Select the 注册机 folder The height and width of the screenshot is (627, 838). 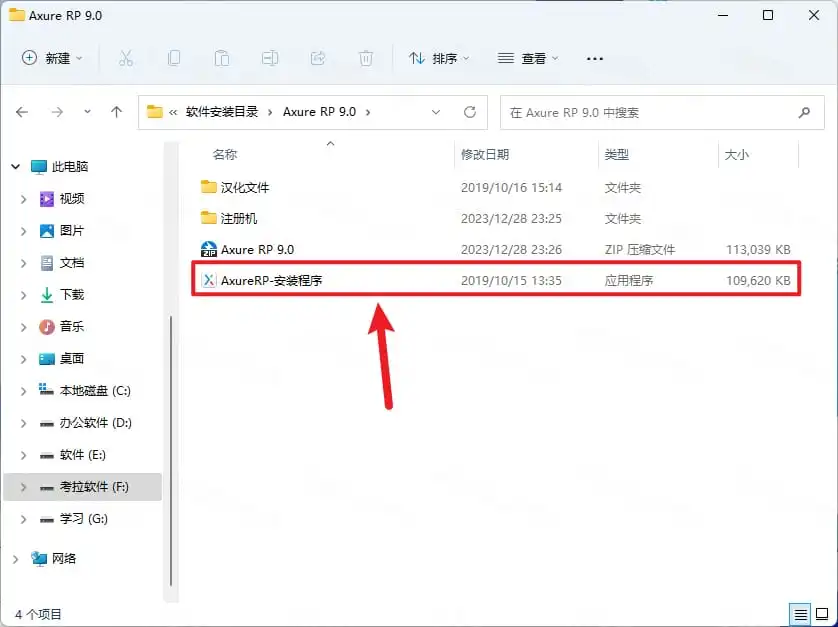(x=238, y=219)
